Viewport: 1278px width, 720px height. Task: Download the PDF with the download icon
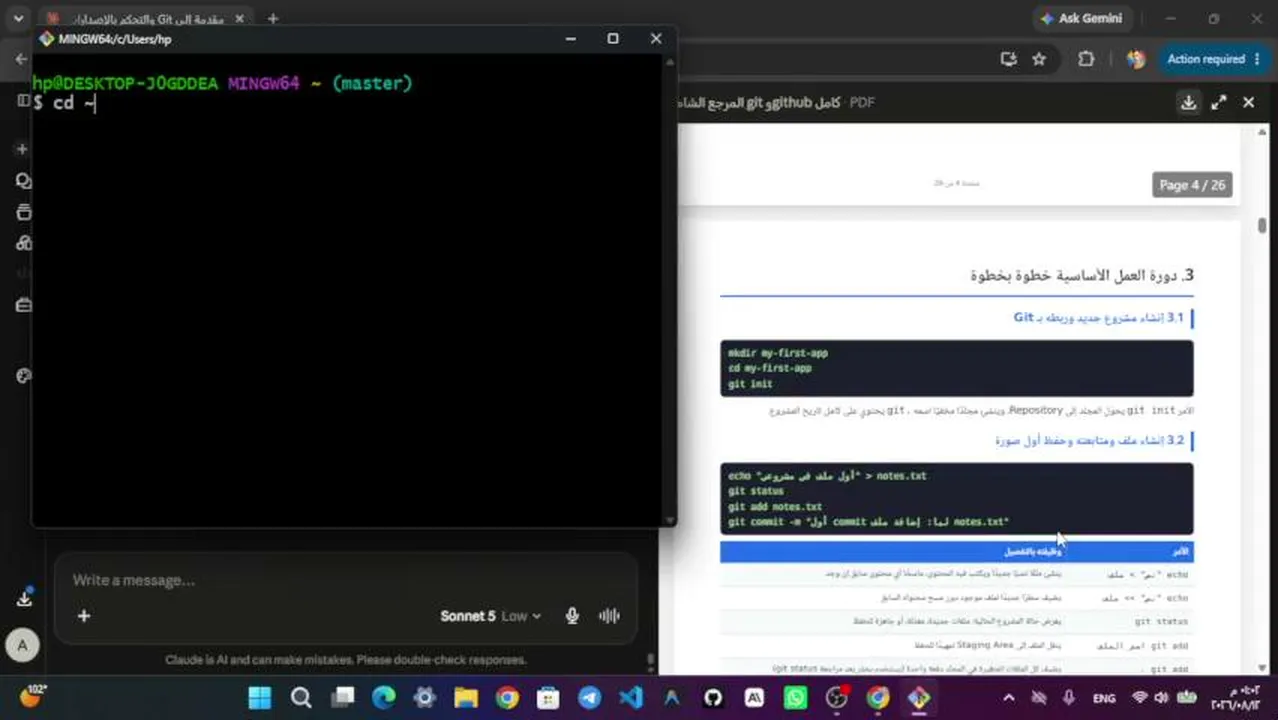(x=1188, y=102)
